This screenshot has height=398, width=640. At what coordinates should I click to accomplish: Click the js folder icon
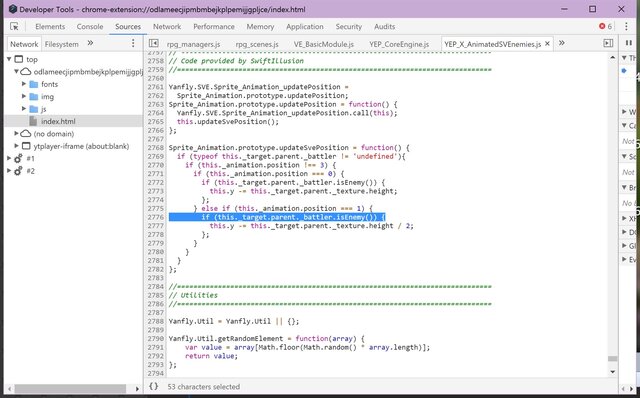point(34,109)
